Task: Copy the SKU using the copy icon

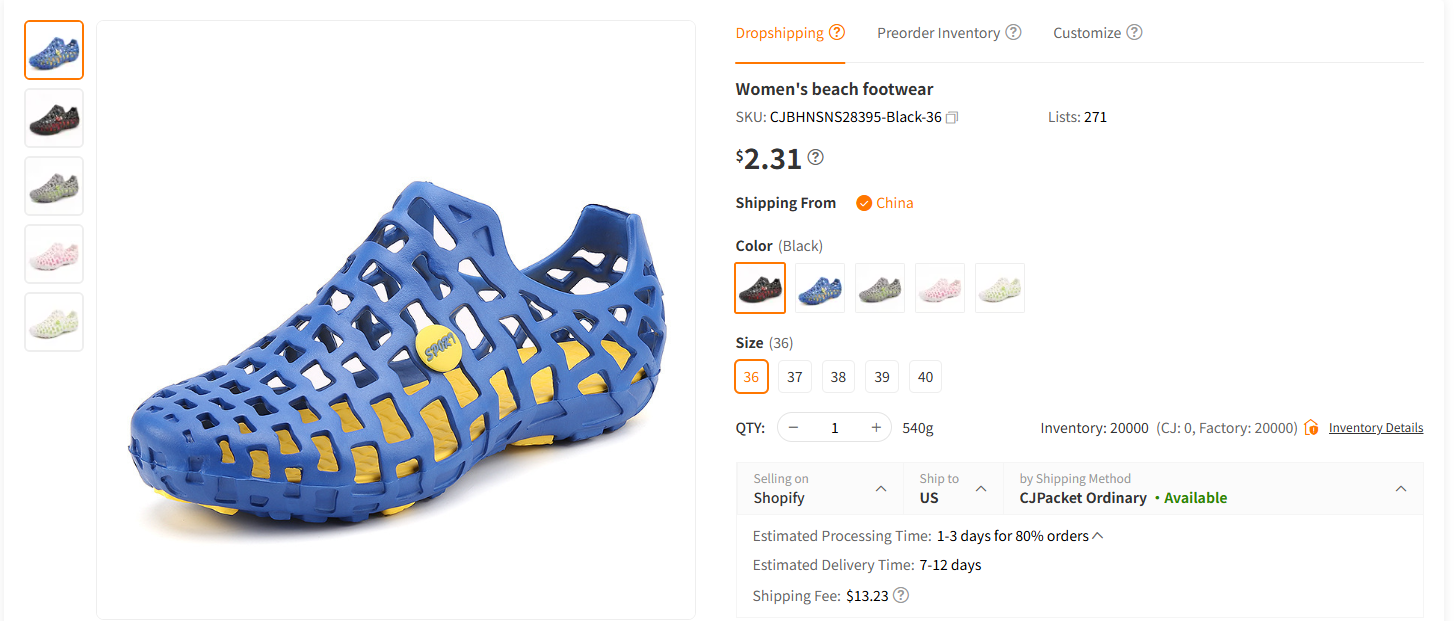Action: click(951, 117)
